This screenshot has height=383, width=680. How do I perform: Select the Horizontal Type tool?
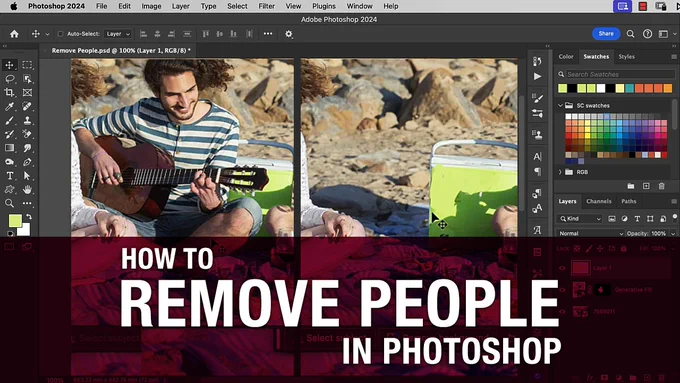click(9, 176)
